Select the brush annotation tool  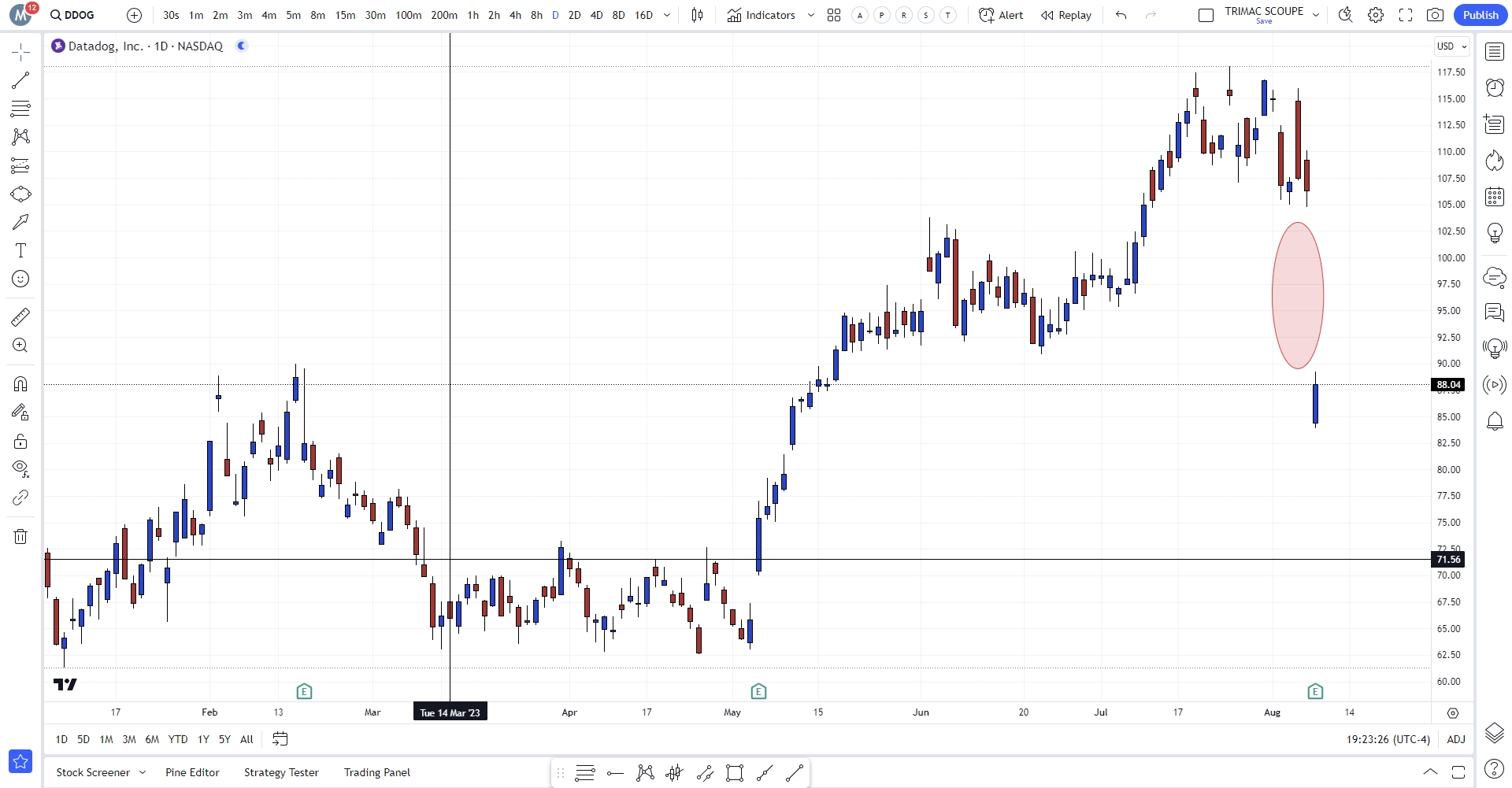pyautogui.click(x=20, y=222)
